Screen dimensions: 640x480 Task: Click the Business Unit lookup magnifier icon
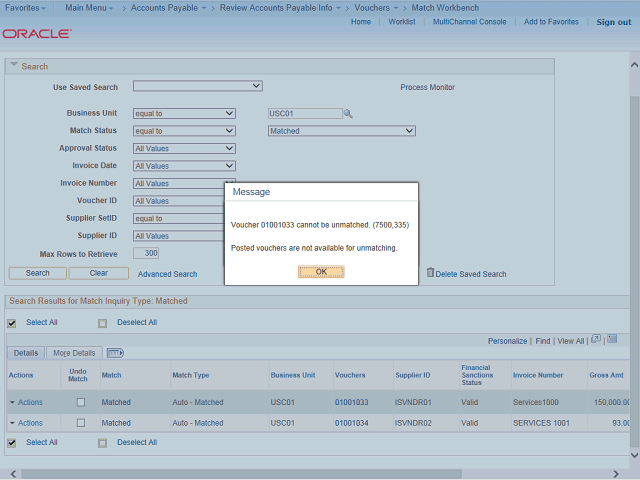[348, 113]
